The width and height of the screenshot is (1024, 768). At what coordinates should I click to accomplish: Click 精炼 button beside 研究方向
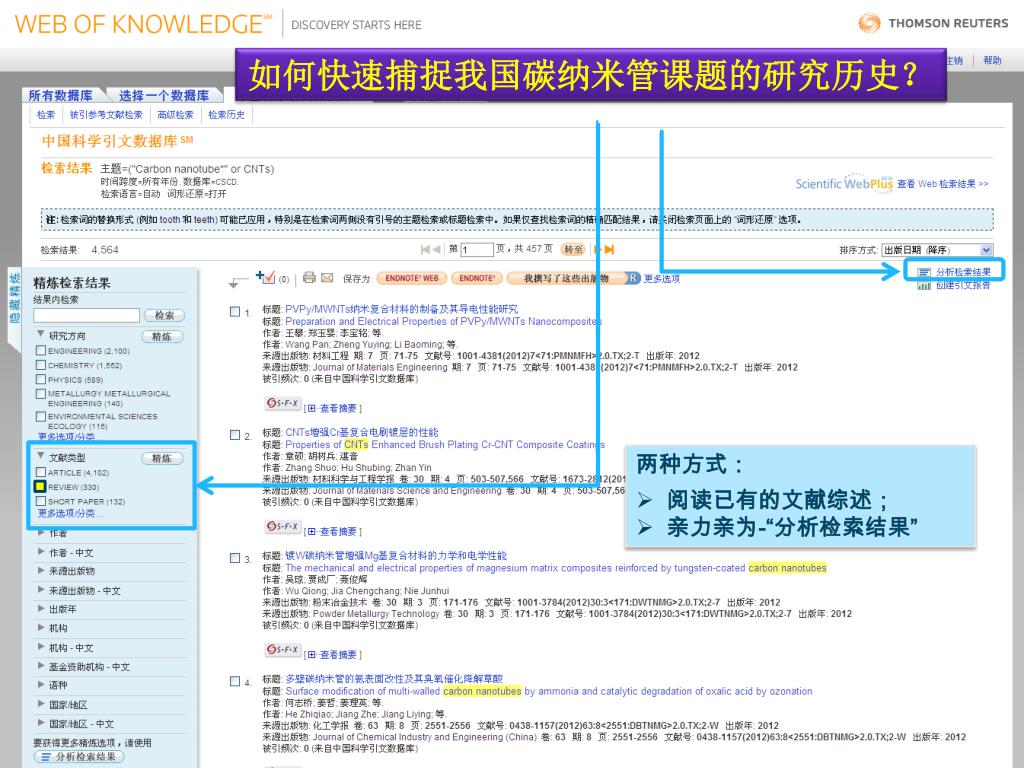(162, 337)
